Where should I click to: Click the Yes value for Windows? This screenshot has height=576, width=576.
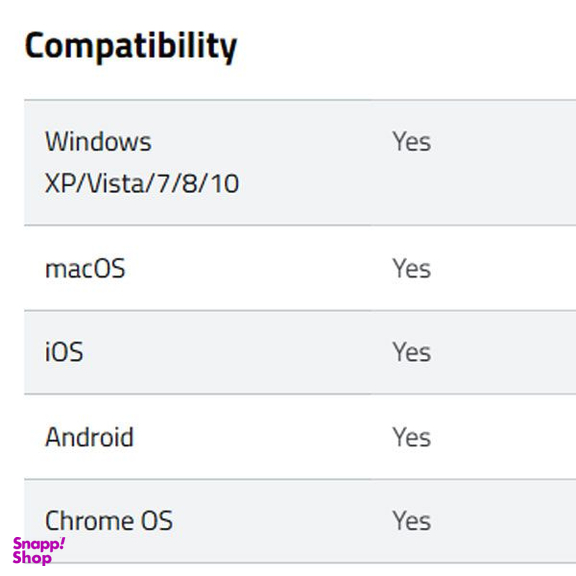(x=411, y=142)
